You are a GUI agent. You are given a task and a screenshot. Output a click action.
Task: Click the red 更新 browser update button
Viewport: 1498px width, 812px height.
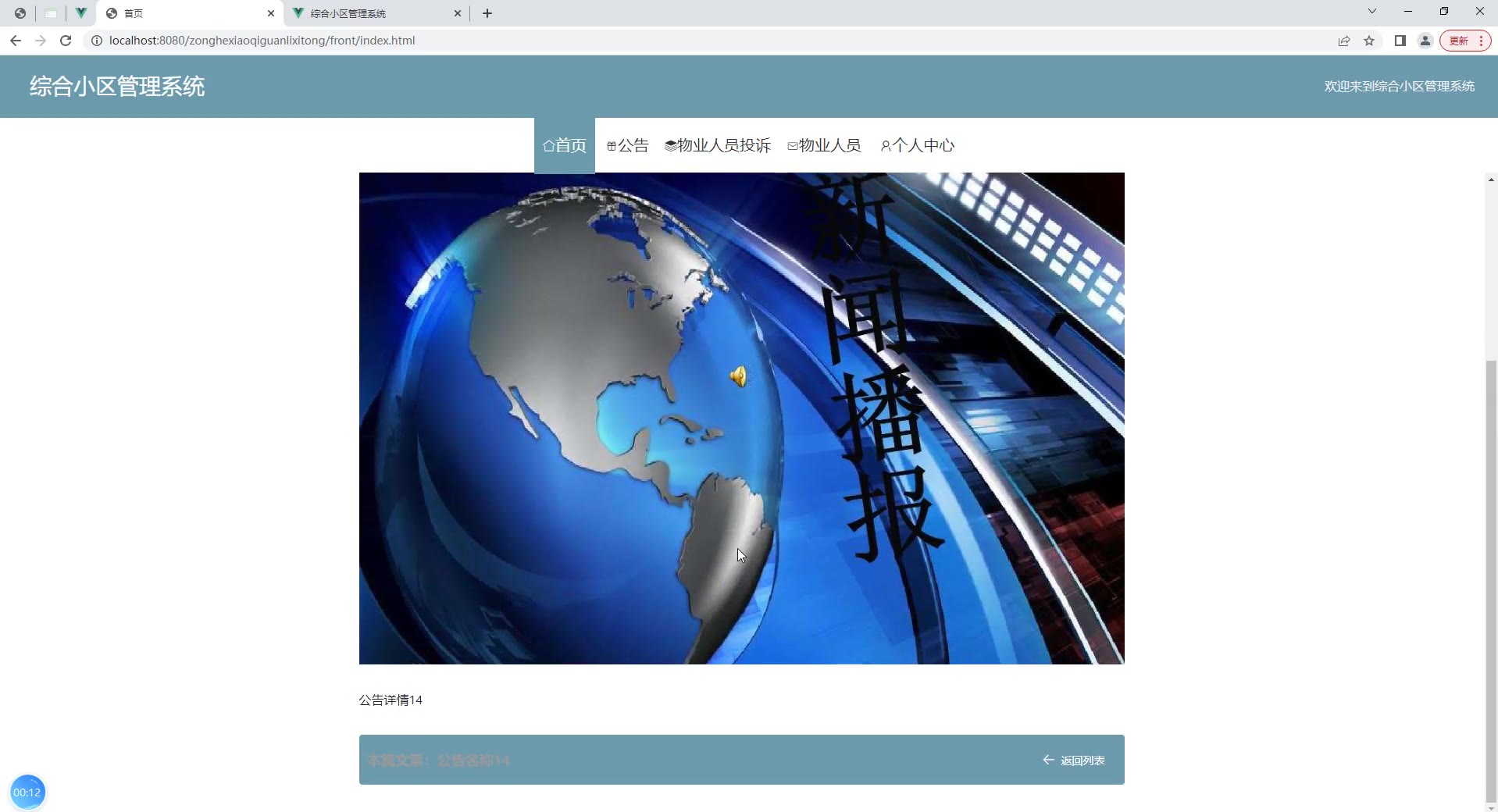pyautogui.click(x=1466, y=41)
